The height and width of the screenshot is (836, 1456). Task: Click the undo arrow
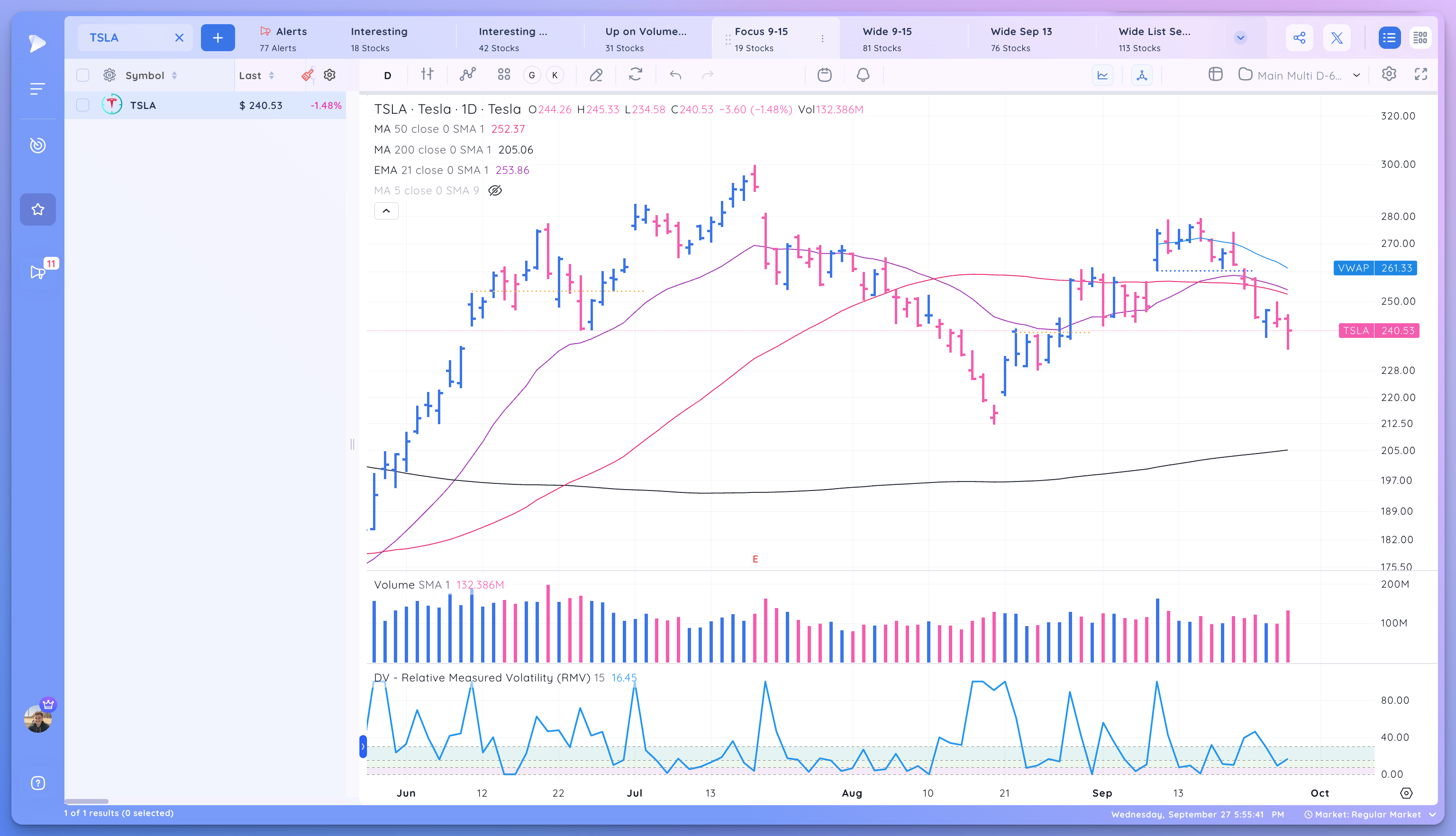676,75
